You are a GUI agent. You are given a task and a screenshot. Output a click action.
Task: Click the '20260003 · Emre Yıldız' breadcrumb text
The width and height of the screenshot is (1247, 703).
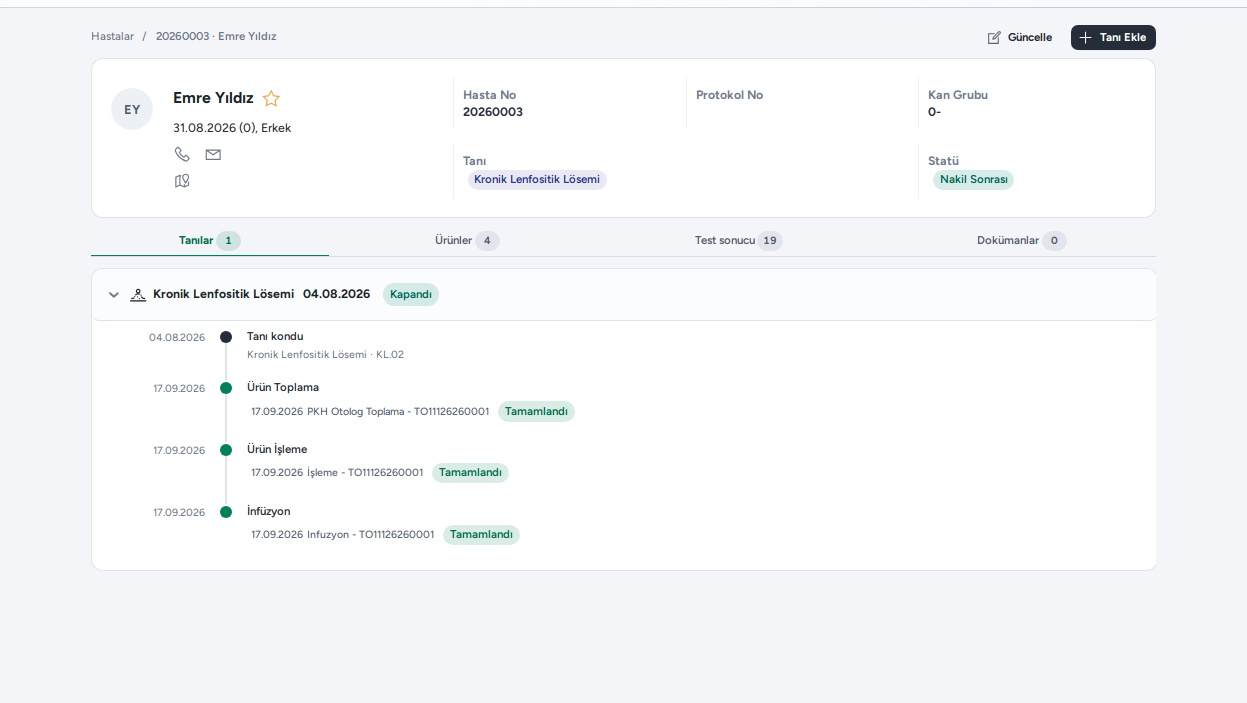(216, 36)
